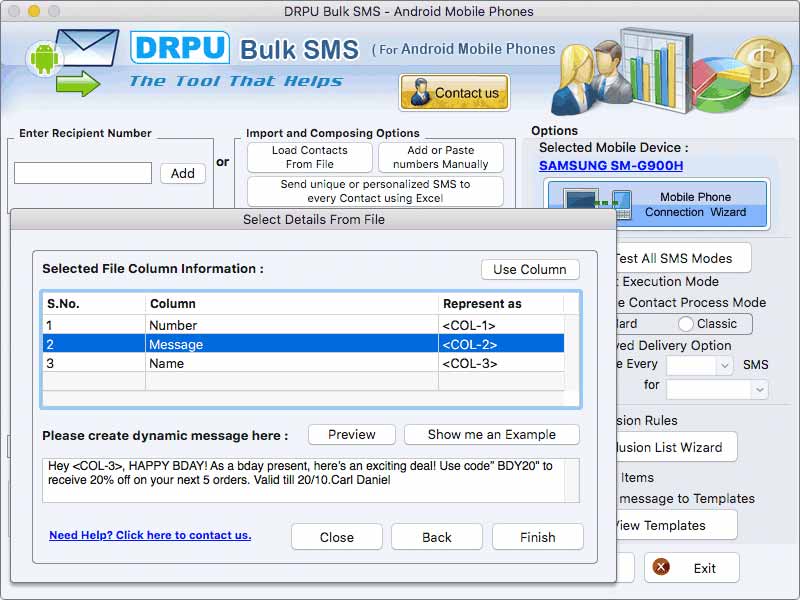Click the recipient number input field
This screenshot has width=800, height=600.
point(82,173)
